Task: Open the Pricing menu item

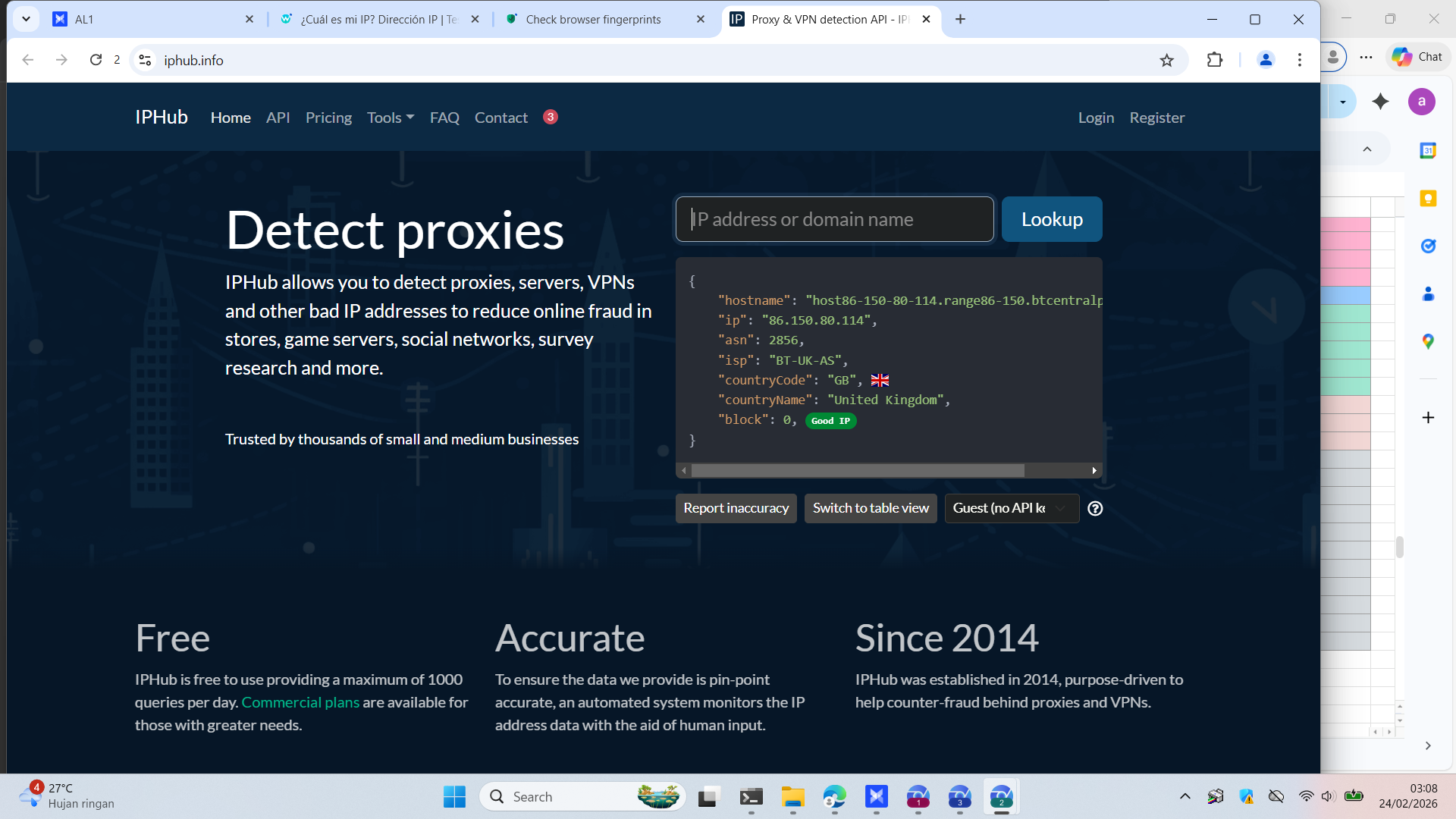Action: click(328, 118)
